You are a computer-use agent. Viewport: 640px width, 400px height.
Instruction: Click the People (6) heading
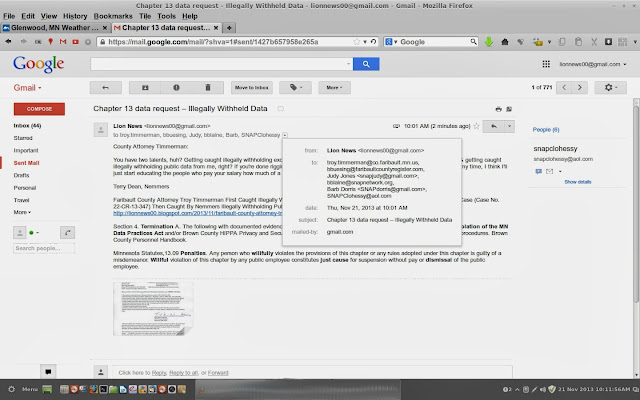(x=546, y=130)
